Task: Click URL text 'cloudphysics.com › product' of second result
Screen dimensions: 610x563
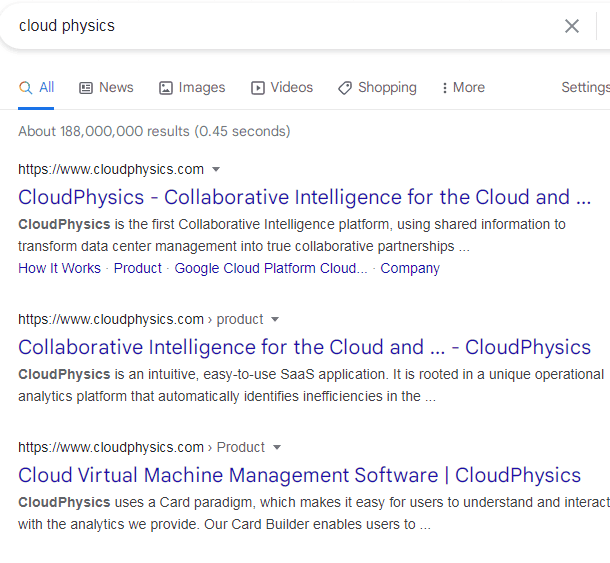Action: (x=141, y=319)
